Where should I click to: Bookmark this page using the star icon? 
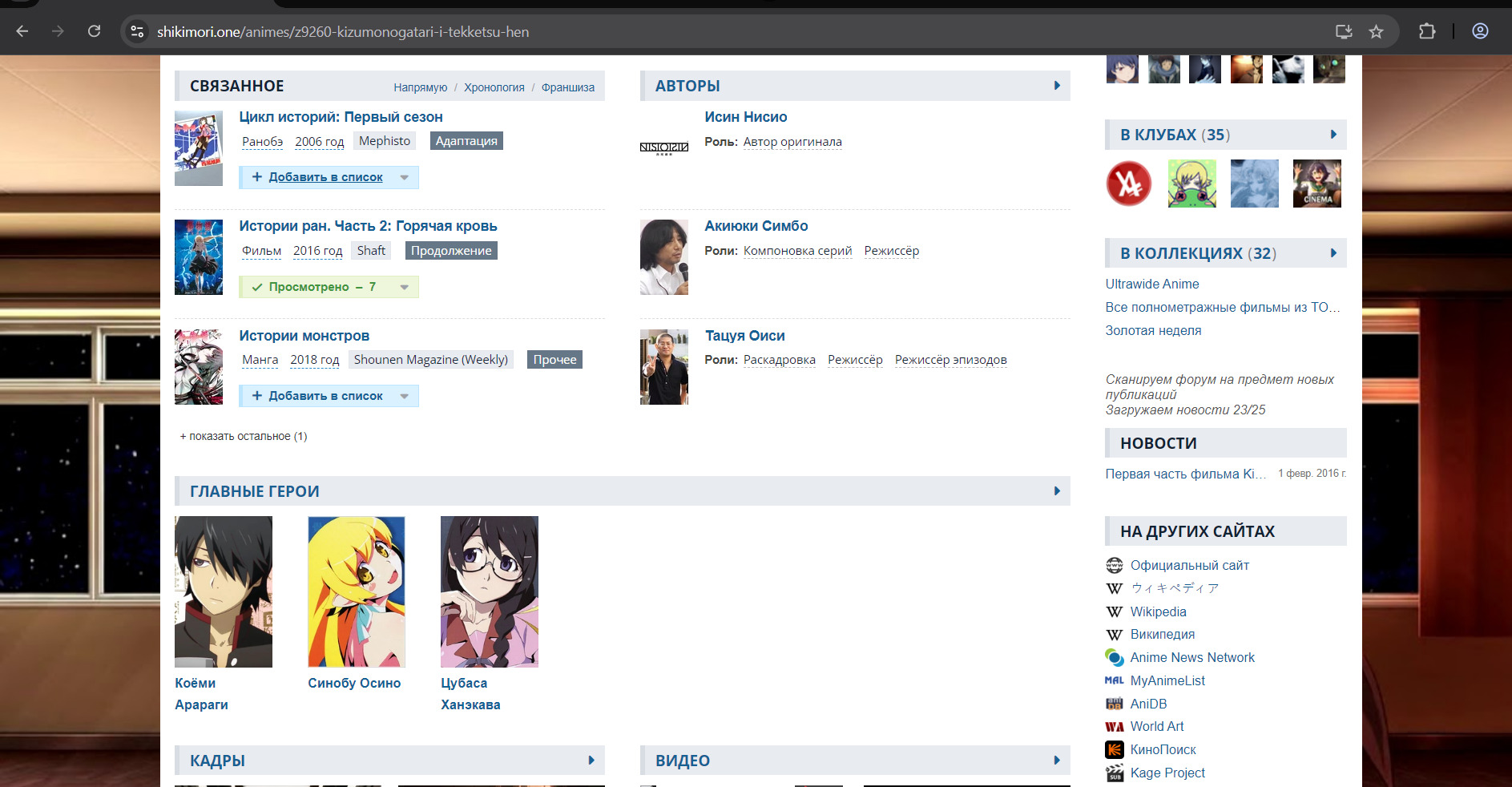tap(1376, 31)
